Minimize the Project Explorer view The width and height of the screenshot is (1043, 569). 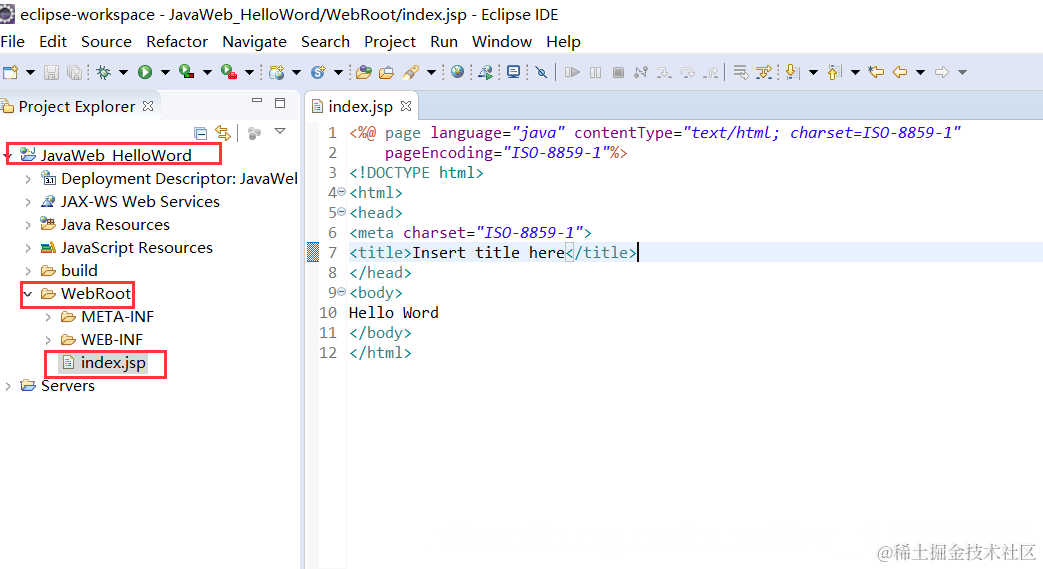click(257, 100)
